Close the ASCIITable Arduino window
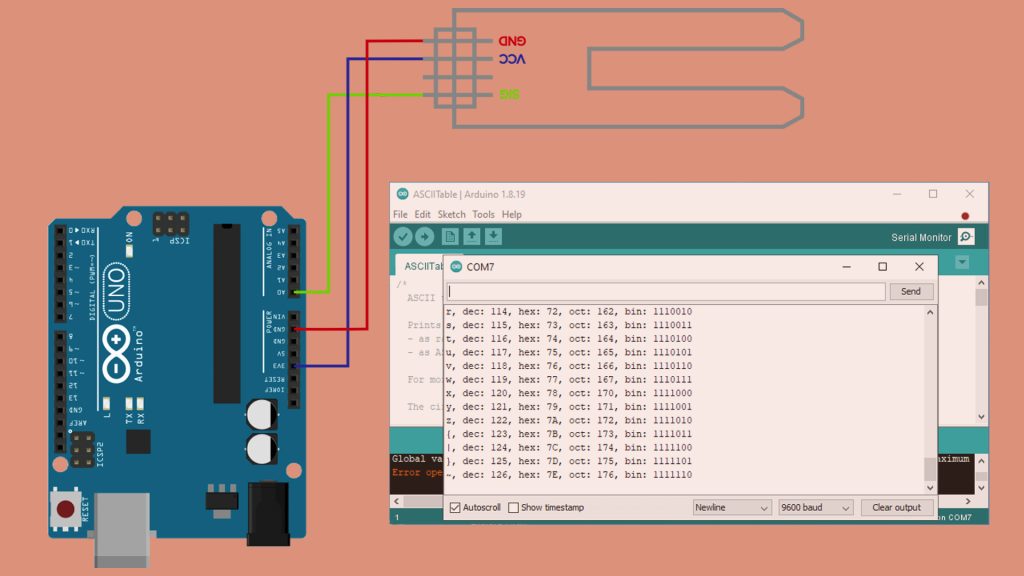Screen dimensions: 1024x576 tap(969, 194)
